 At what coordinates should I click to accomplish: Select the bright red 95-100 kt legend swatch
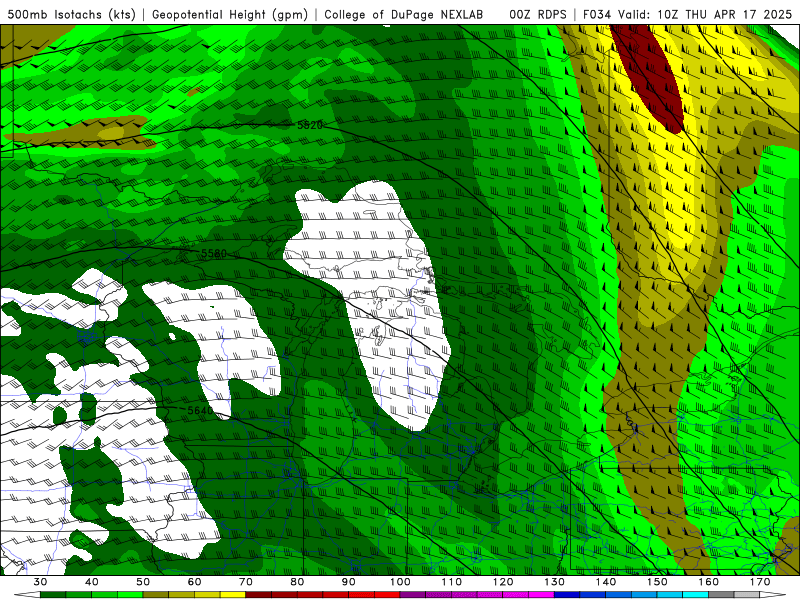tap(387, 595)
